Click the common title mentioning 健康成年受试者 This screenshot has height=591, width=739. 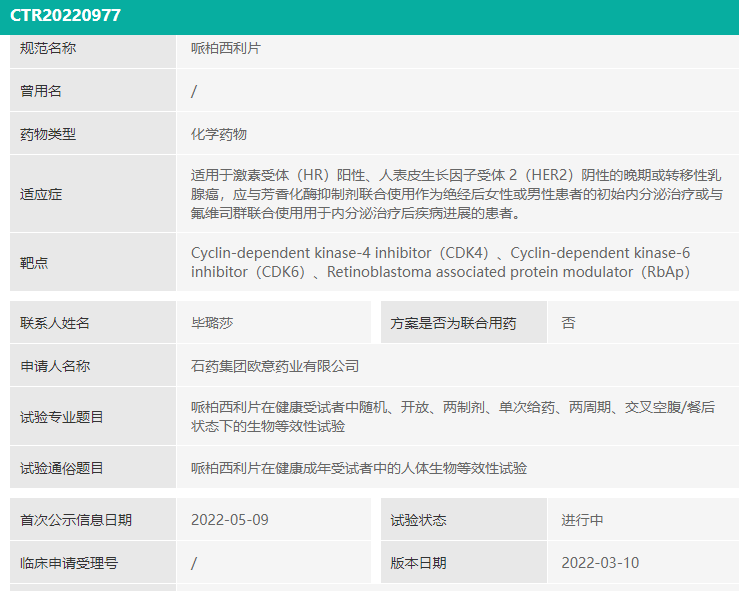(x=359, y=468)
